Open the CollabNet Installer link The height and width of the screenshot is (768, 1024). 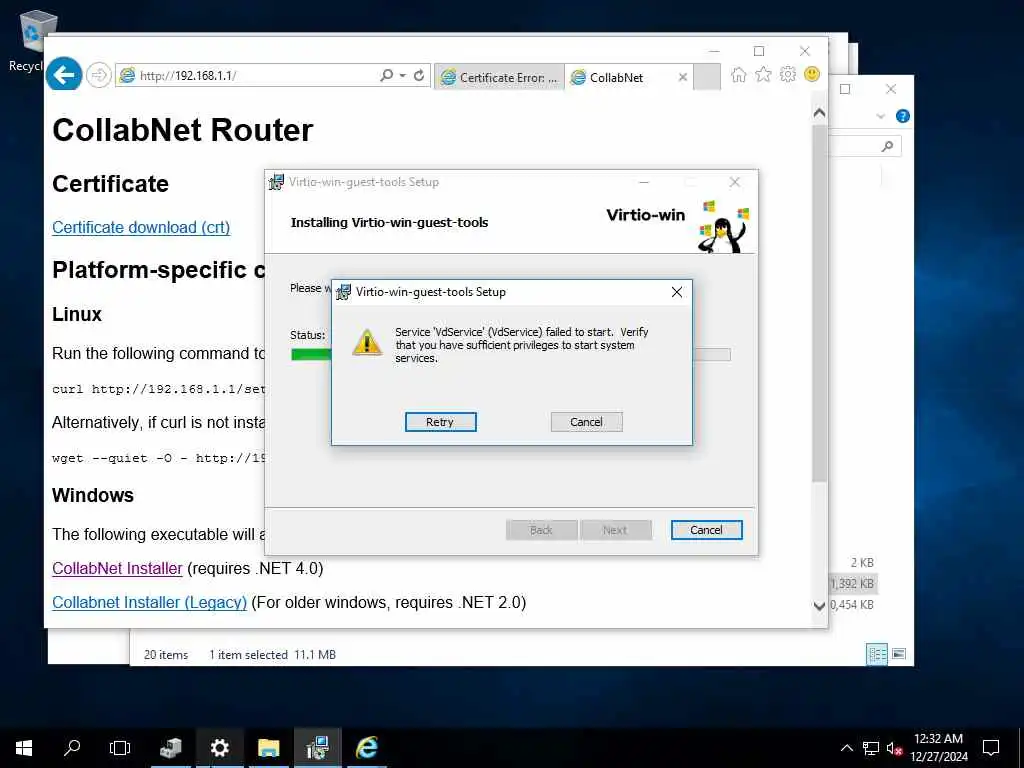(118, 568)
